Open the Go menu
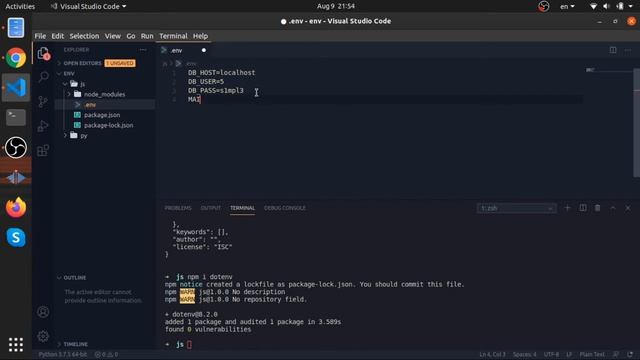The width and height of the screenshot is (640, 360). [x=131, y=36]
